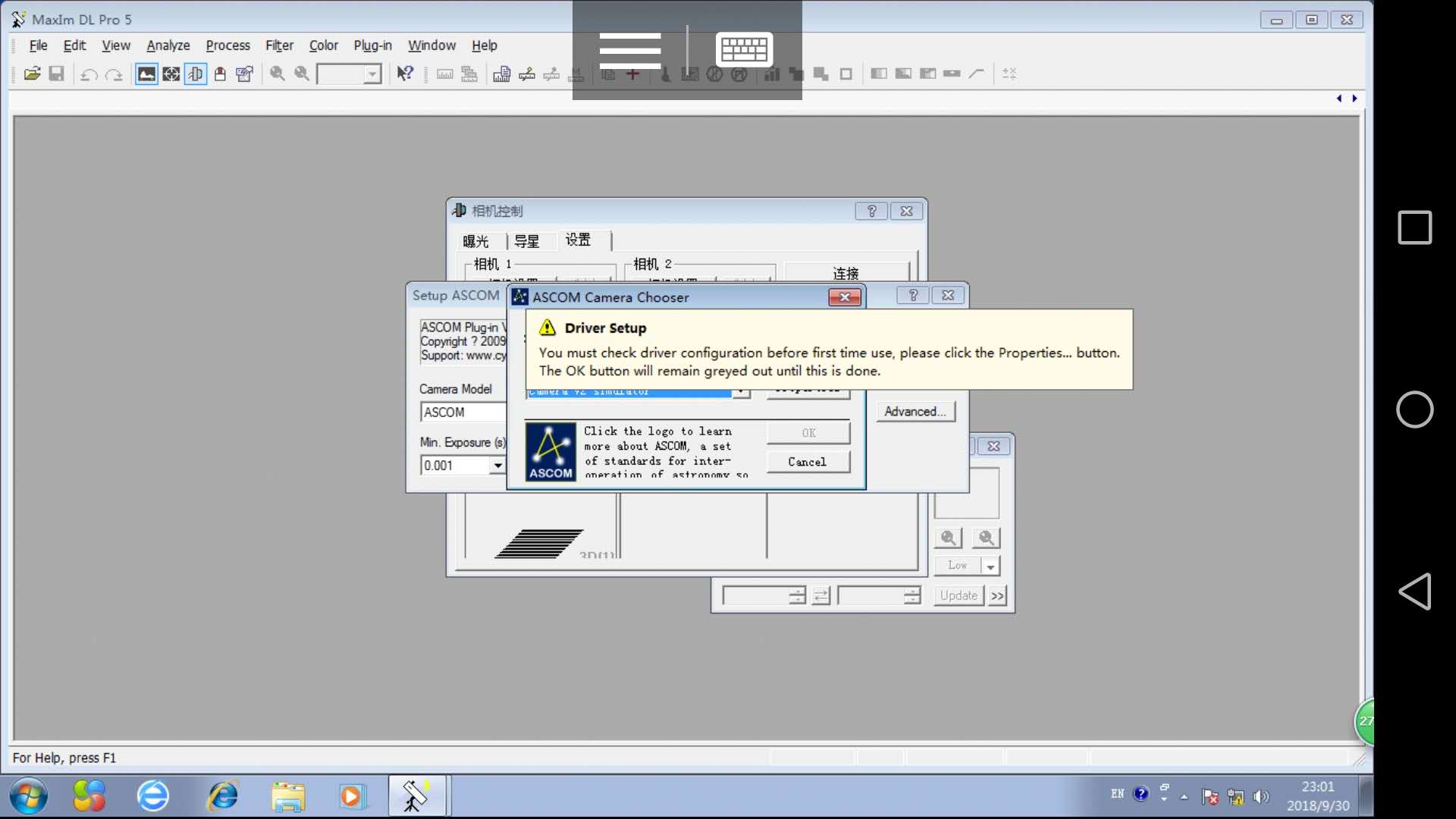Click the ASCOM logo to learn about ASCOM
This screenshot has height=819, width=1456.
(x=550, y=450)
